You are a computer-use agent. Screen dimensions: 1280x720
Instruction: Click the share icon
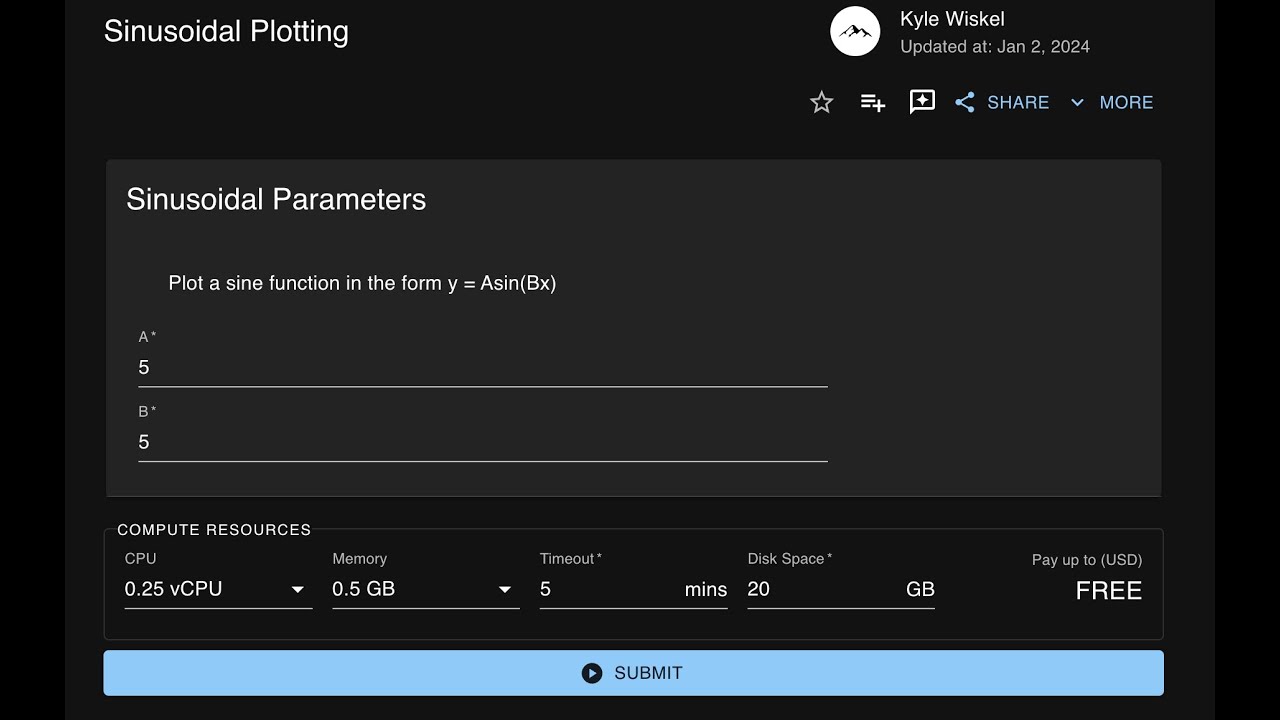point(965,102)
